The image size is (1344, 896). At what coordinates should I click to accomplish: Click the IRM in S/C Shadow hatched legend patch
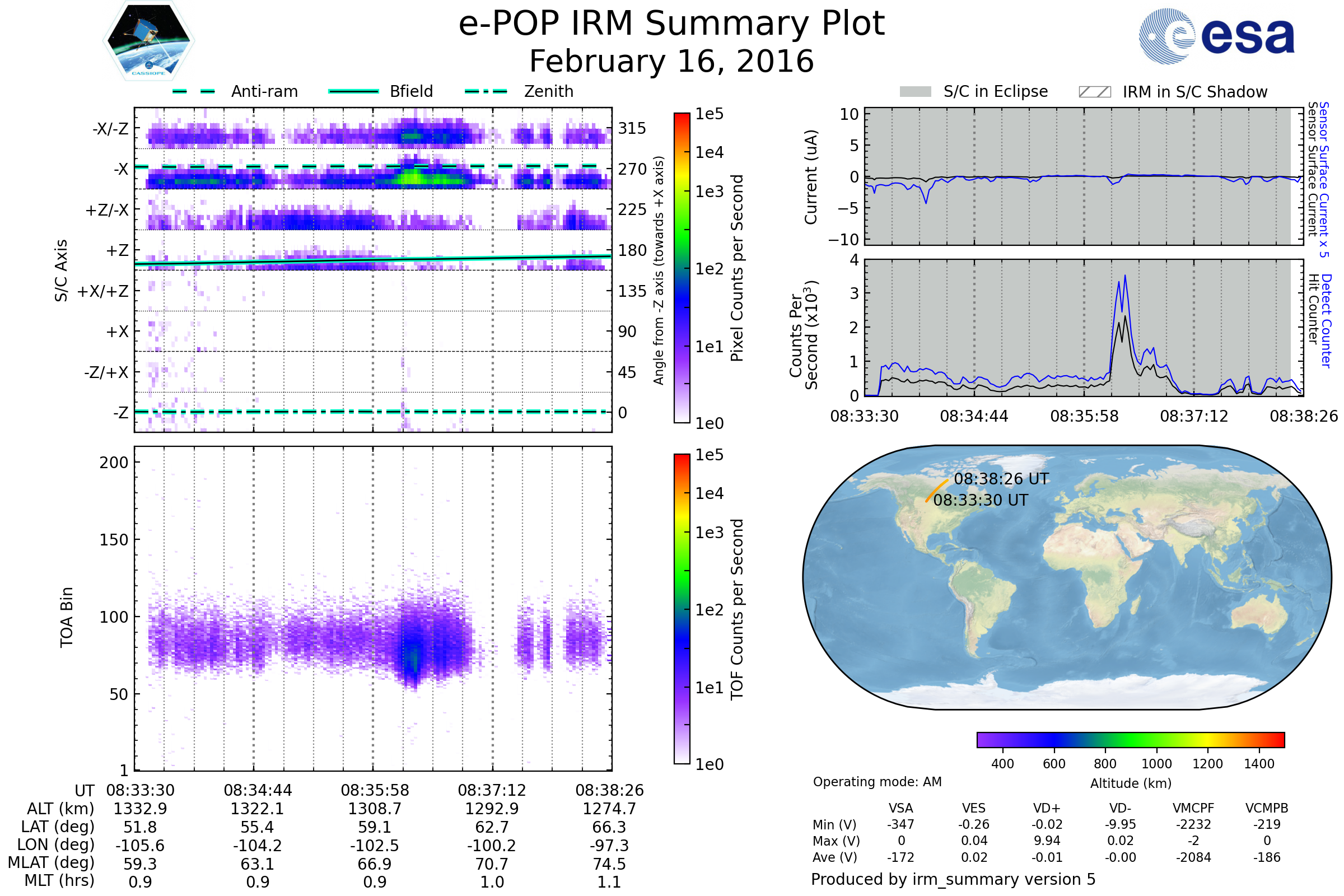coord(1094,92)
